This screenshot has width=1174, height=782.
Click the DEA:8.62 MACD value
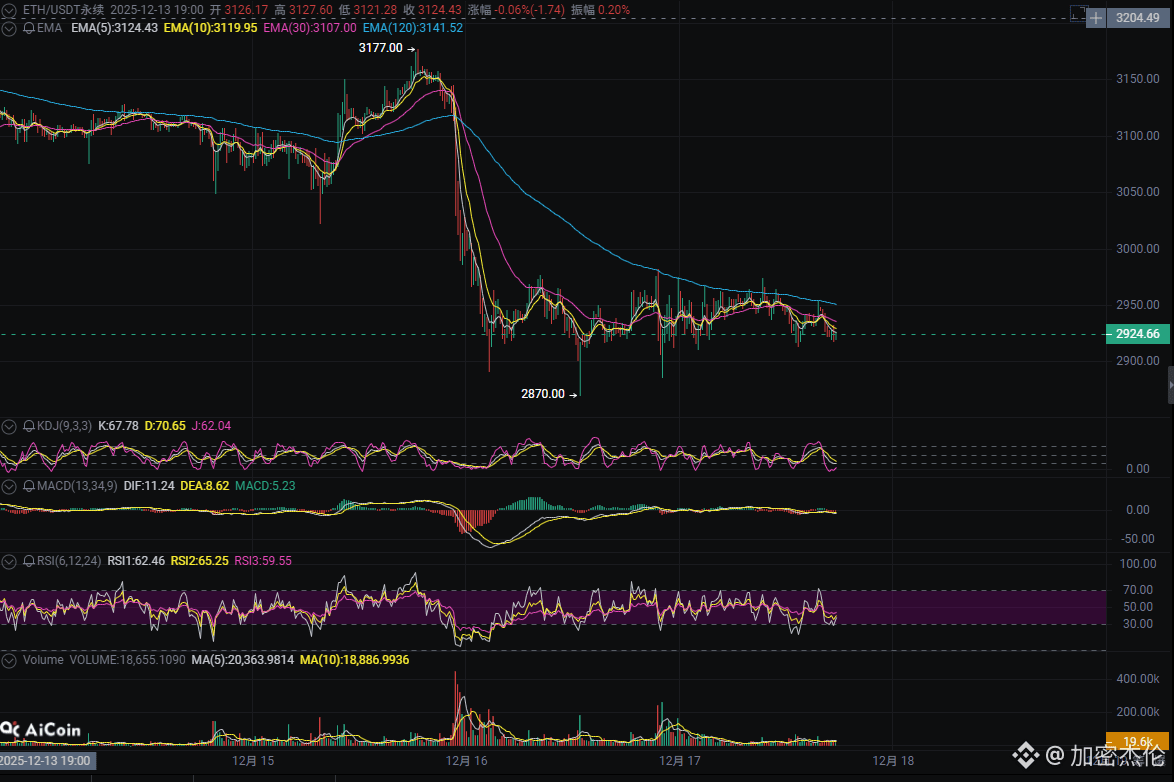(204, 486)
